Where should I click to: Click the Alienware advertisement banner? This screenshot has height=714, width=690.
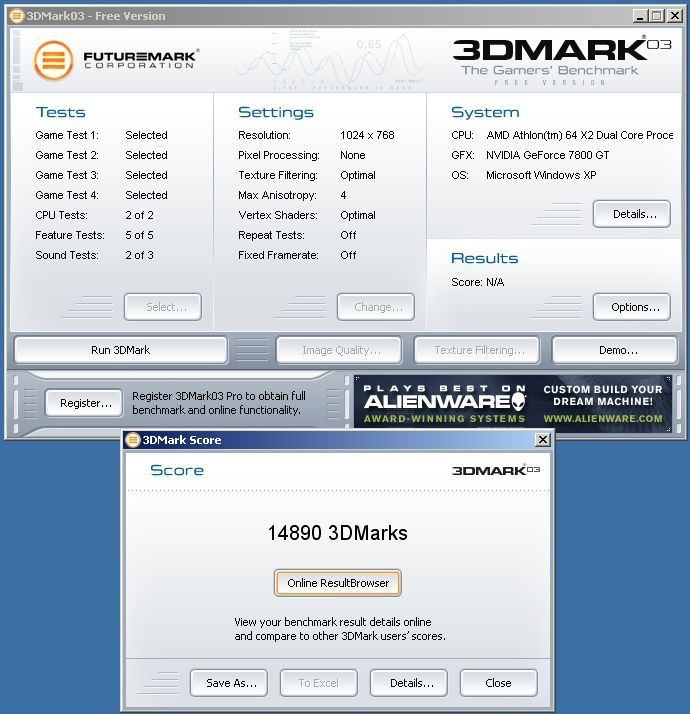pyautogui.click(x=513, y=402)
